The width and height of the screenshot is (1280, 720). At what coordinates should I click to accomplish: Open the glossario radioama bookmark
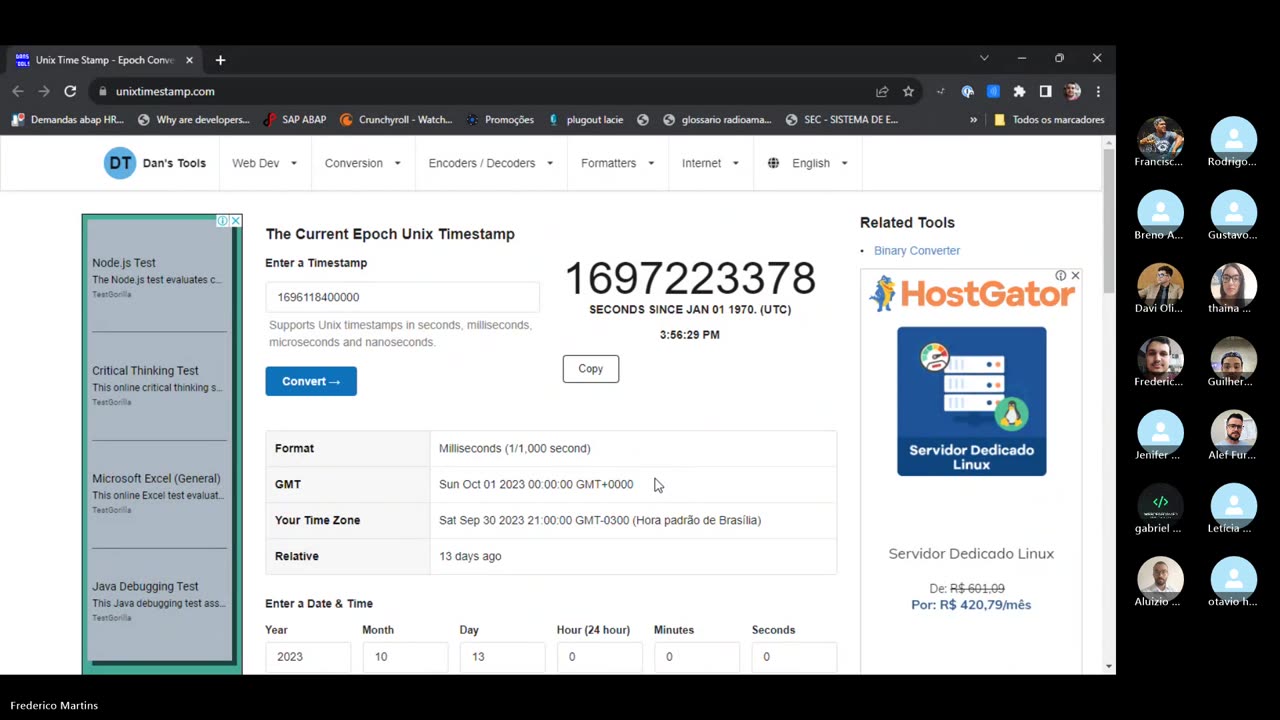pyautogui.click(x=717, y=119)
